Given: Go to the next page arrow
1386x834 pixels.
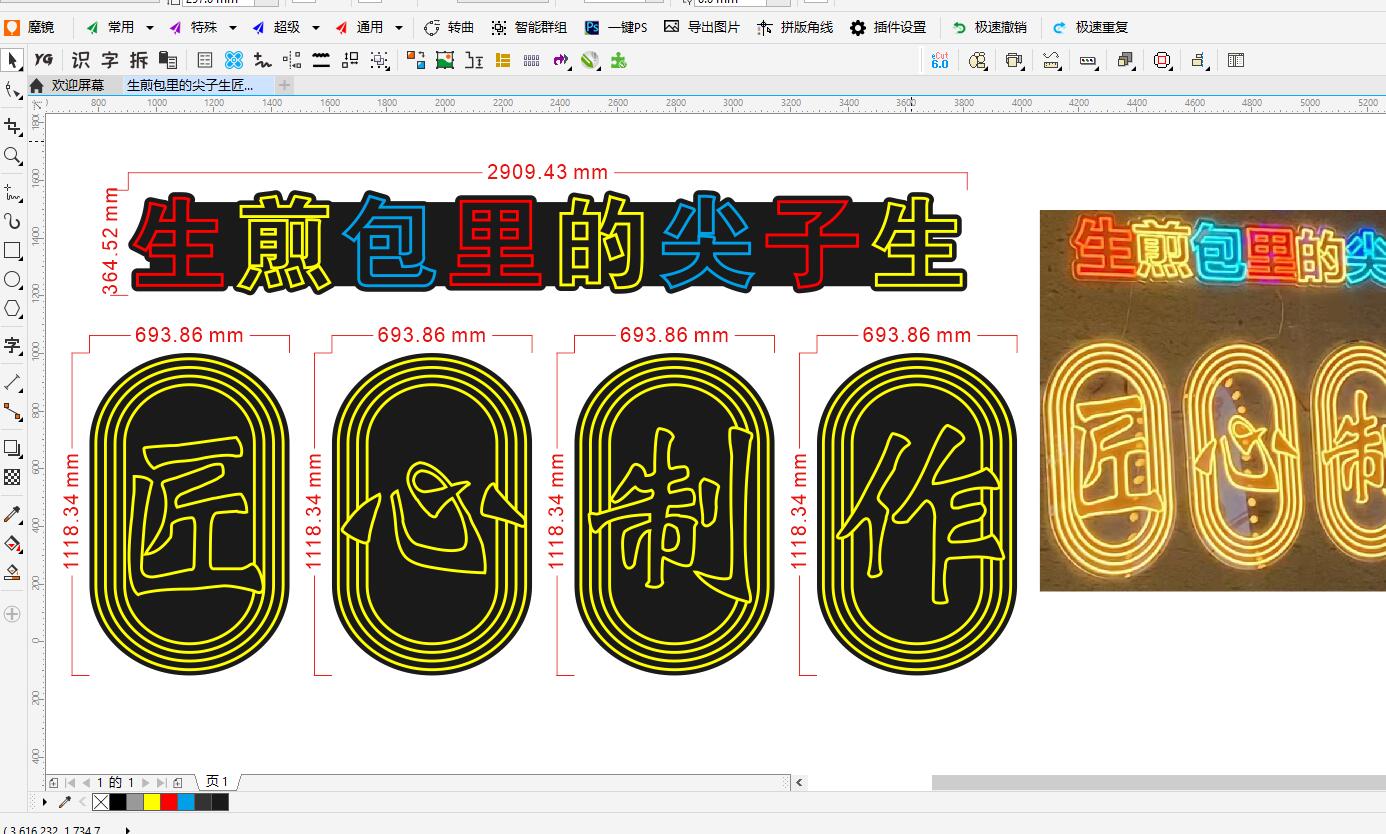Looking at the screenshot, I should click(x=146, y=783).
